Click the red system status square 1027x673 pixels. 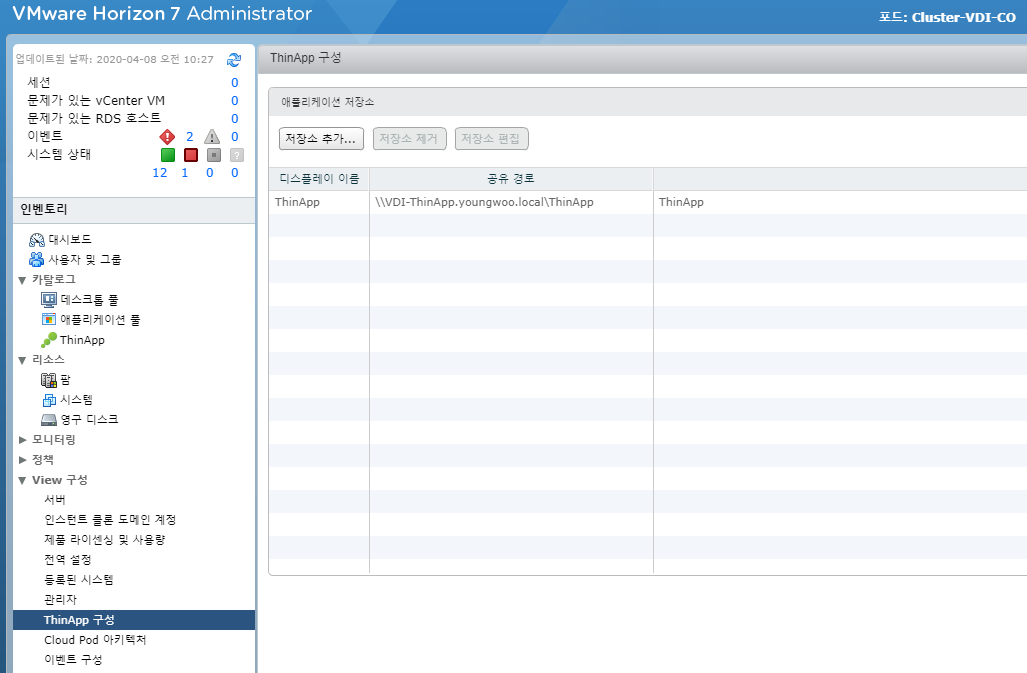click(191, 155)
